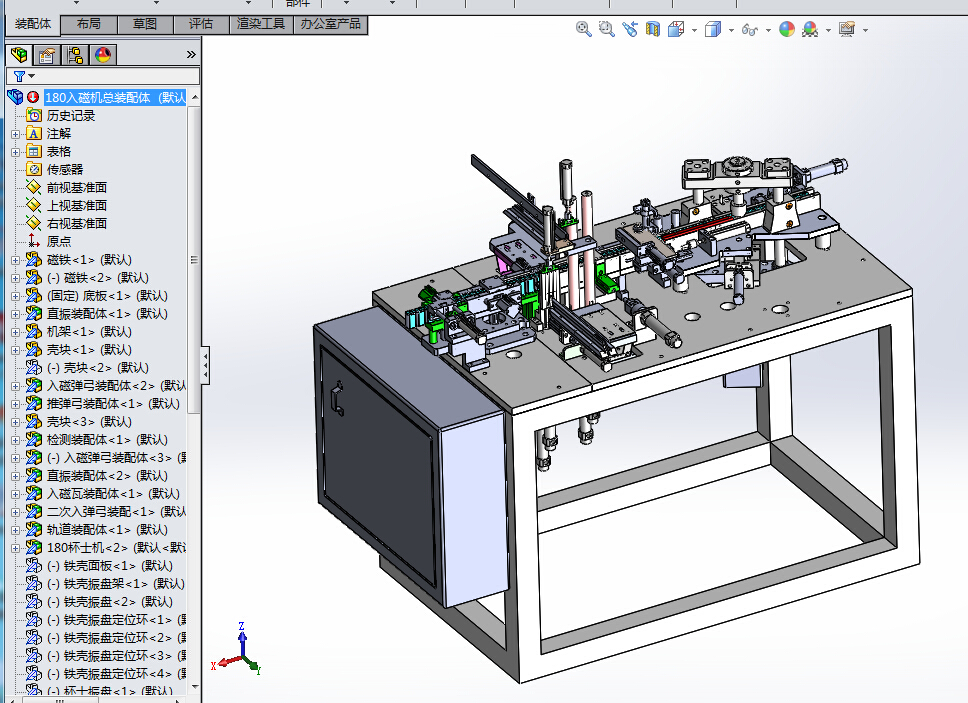Activate the Section View tool
The height and width of the screenshot is (703, 968).
tap(653, 30)
